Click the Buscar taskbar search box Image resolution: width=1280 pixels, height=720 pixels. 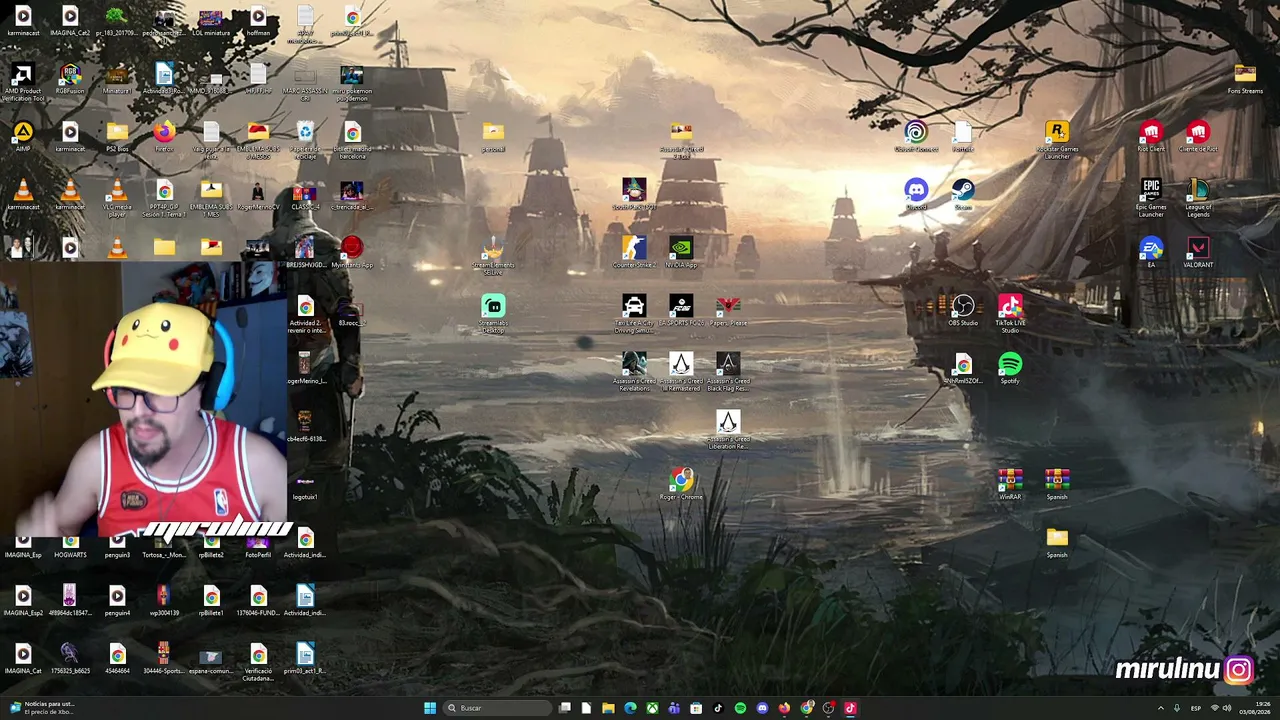coord(497,708)
